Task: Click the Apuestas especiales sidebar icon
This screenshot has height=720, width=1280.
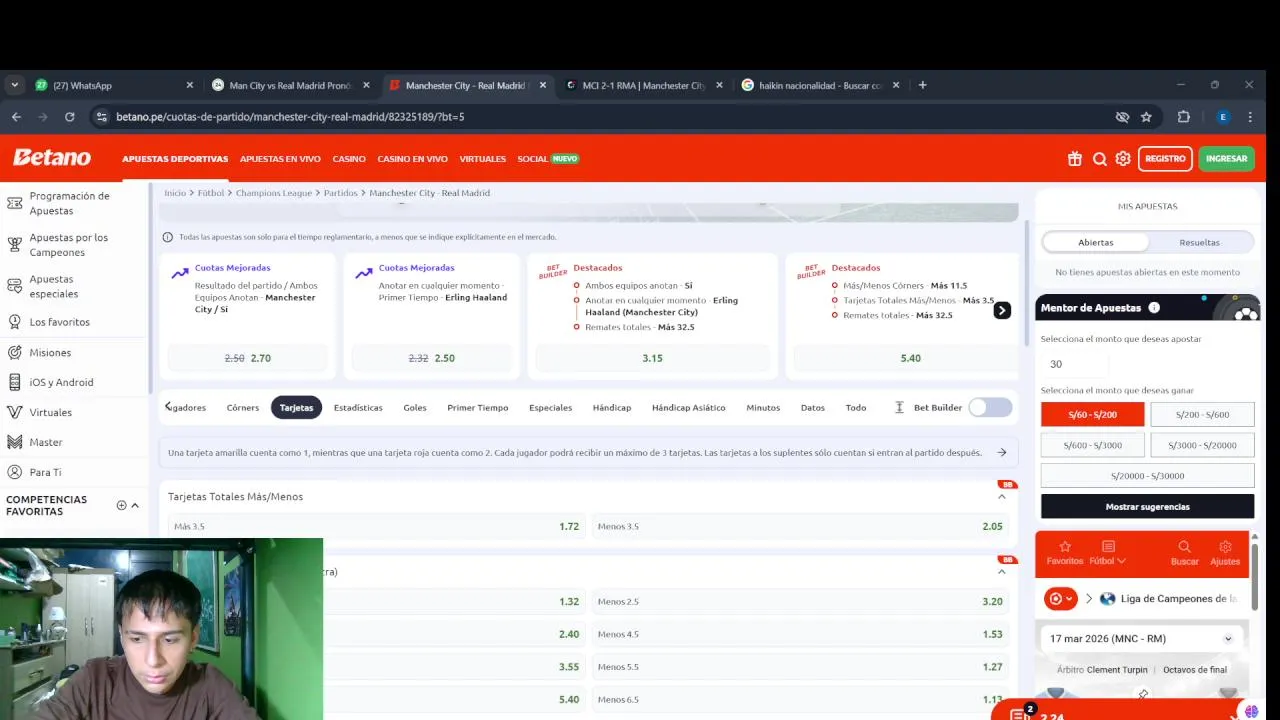Action: (15, 286)
